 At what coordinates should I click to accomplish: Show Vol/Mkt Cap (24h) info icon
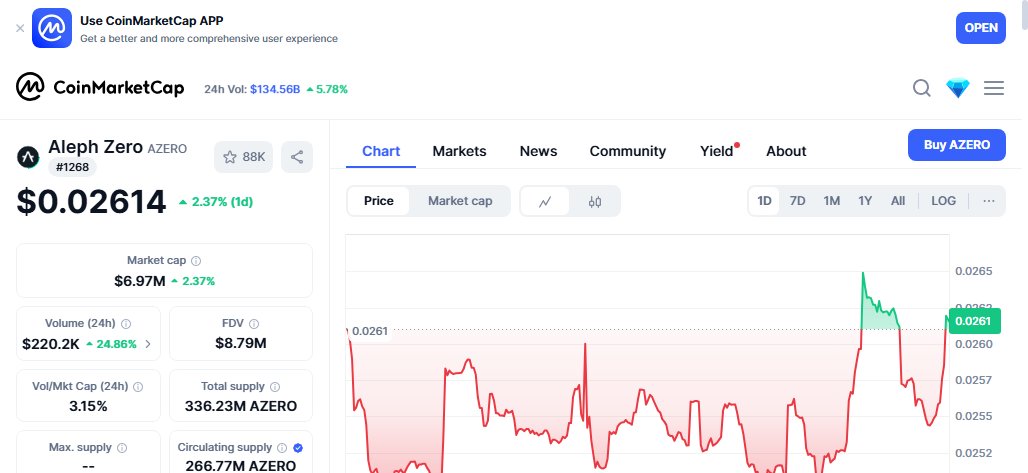pos(138,387)
